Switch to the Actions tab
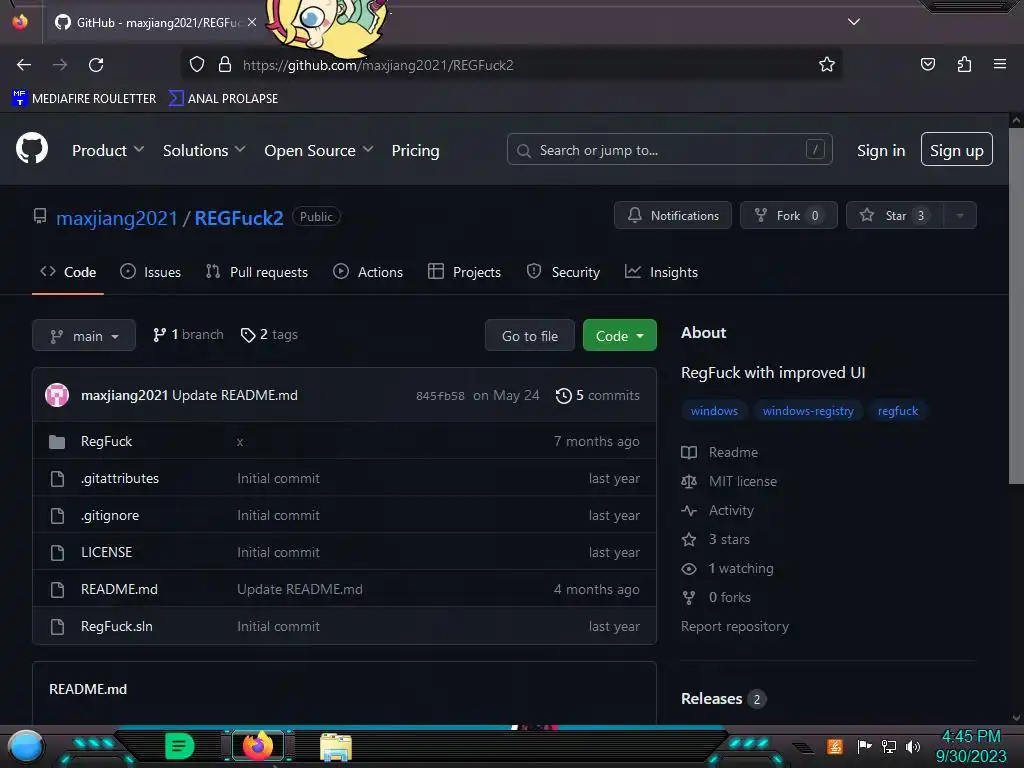 [368, 272]
